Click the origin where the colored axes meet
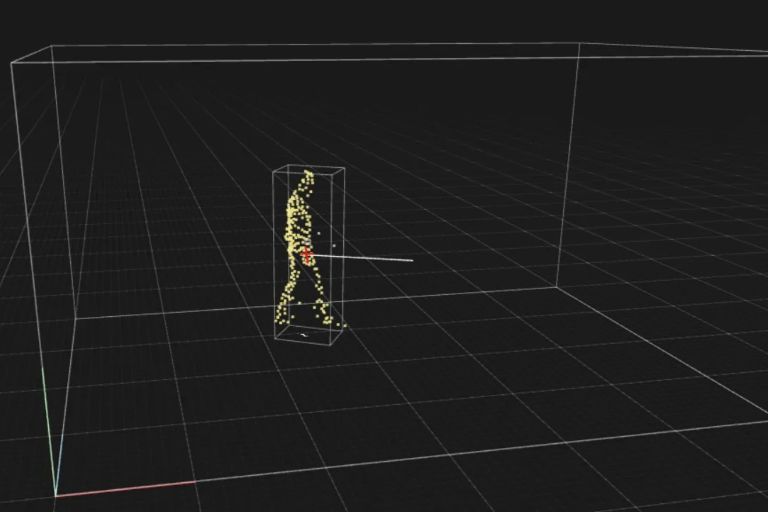 [x=55, y=495]
